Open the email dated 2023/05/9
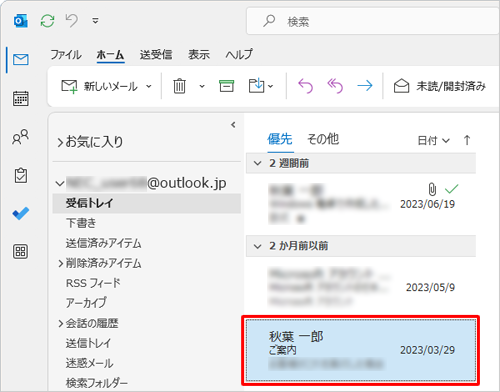This screenshot has width=500, height=392. click(361, 287)
